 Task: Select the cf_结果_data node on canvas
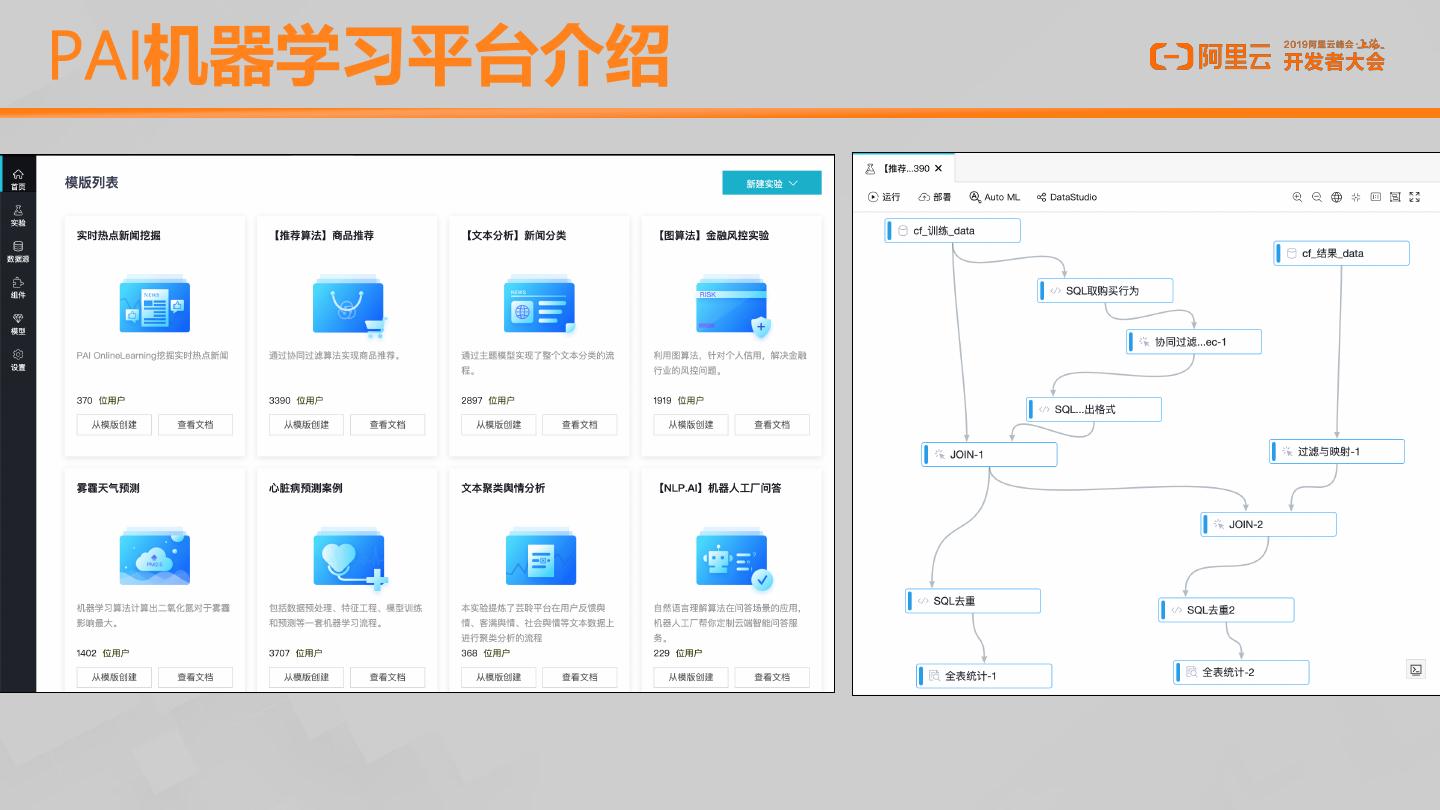[x=1342, y=254]
